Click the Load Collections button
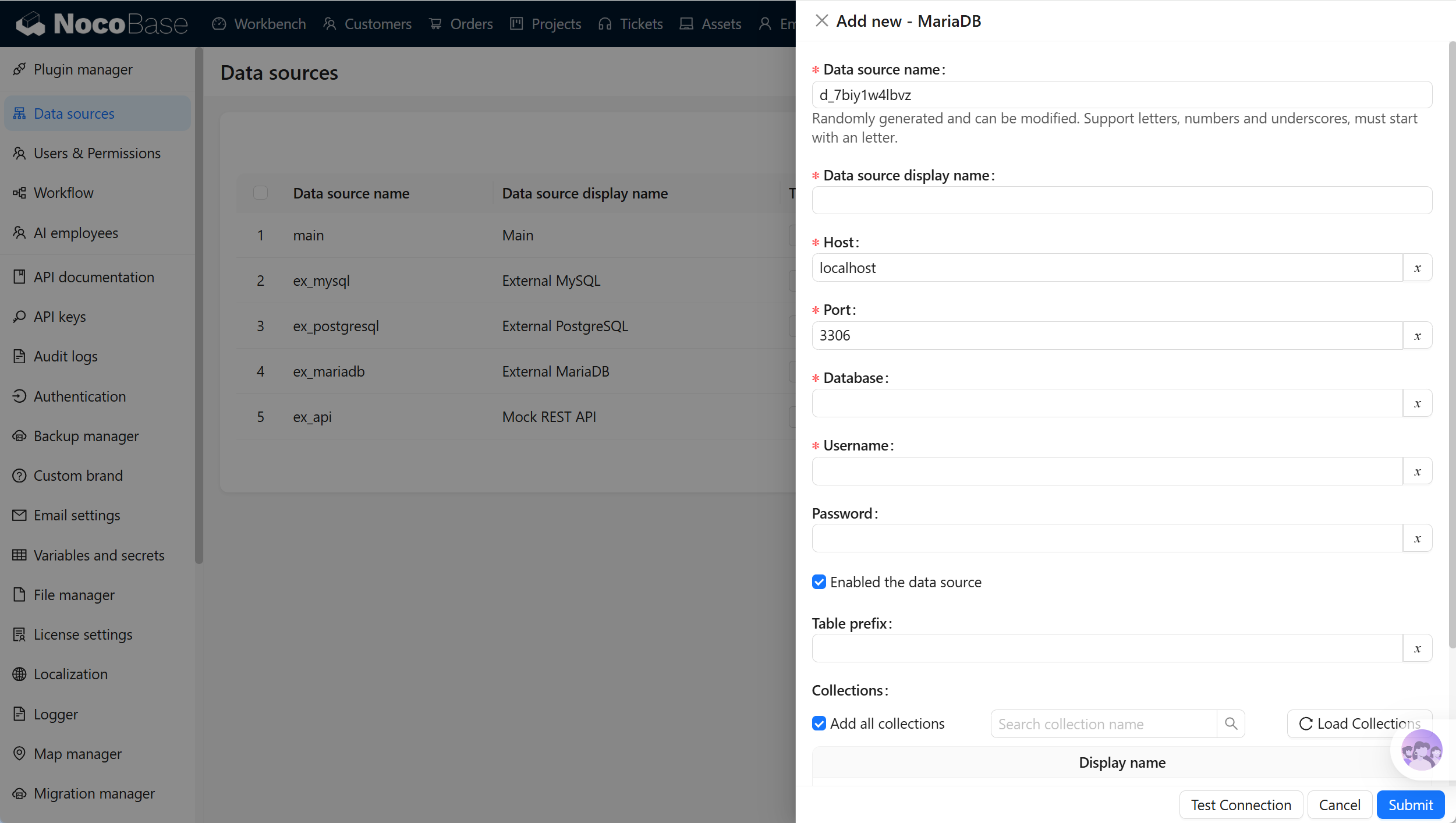 [1359, 723]
